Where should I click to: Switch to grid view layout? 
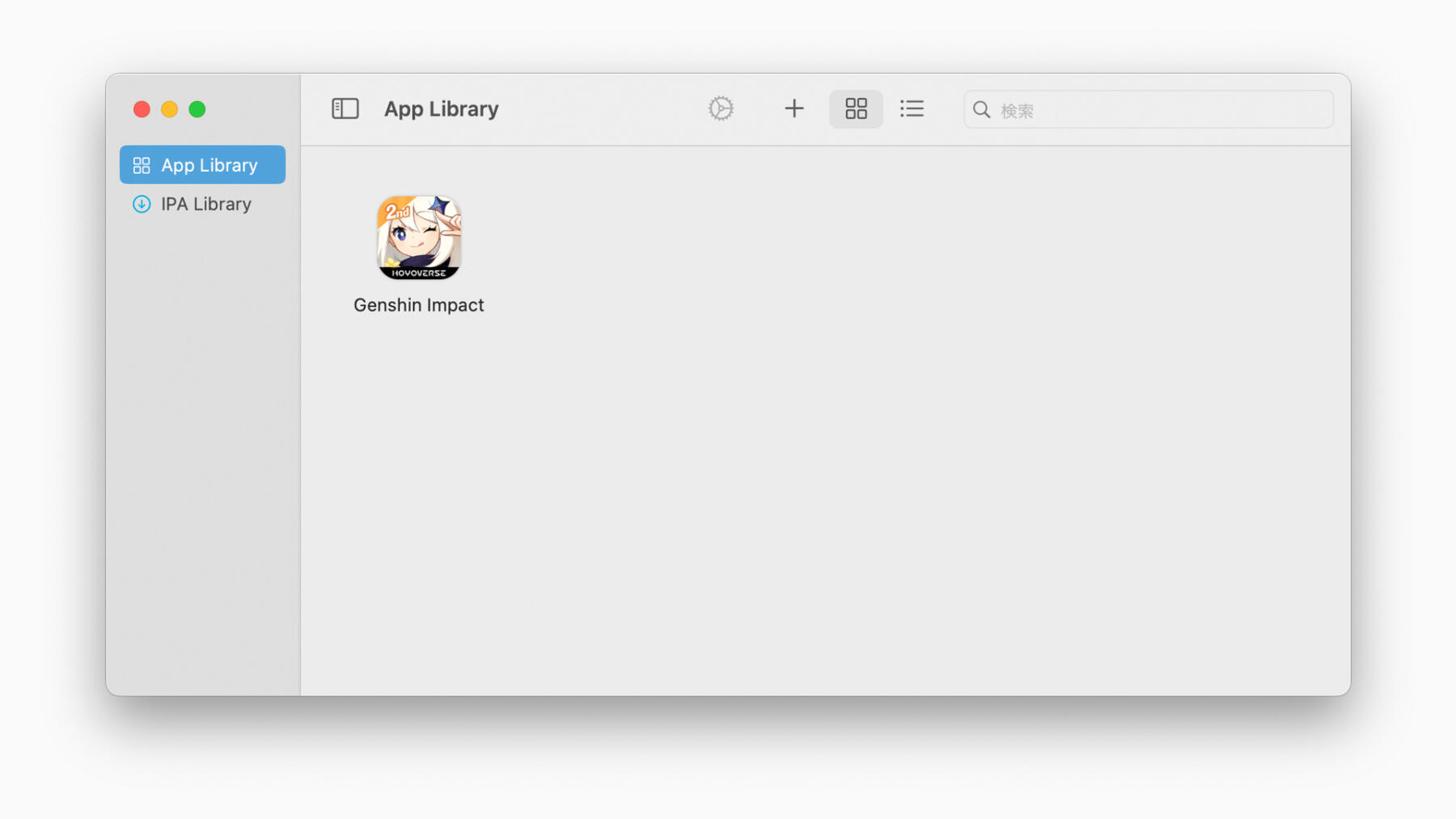[856, 108]
